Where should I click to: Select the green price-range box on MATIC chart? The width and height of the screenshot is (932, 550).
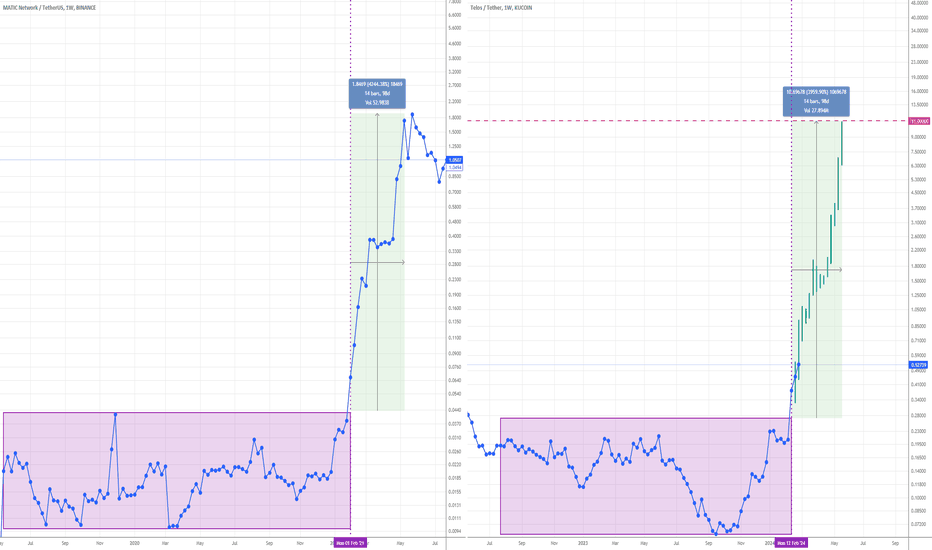click(377, 262)
